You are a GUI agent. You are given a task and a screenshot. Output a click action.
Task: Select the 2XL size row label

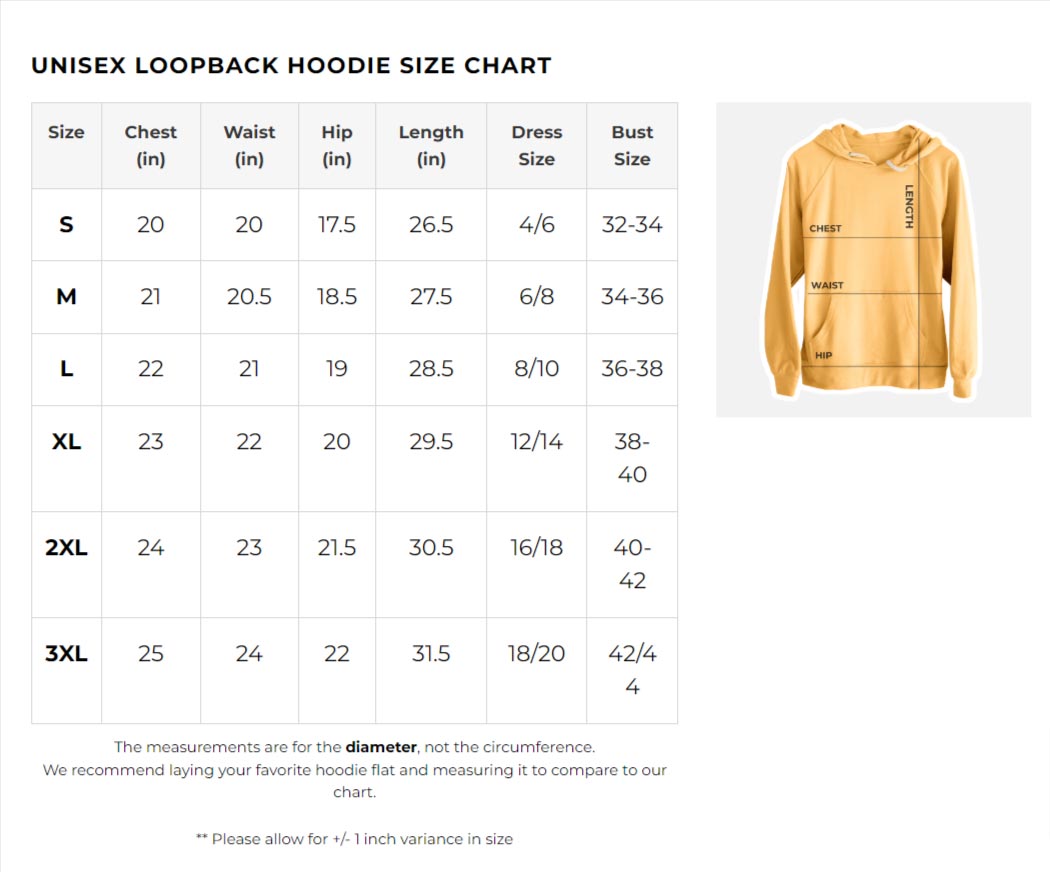(x=66, y=548)
